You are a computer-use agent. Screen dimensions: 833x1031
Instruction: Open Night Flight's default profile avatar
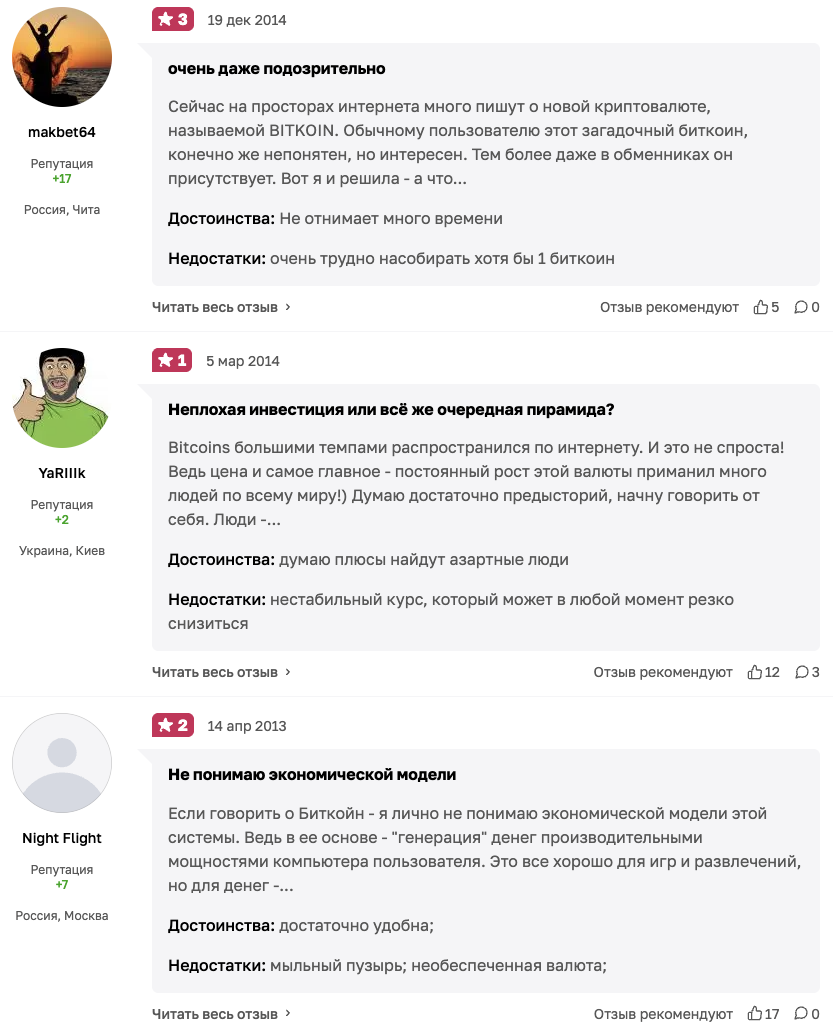click(x=62, y=763)
